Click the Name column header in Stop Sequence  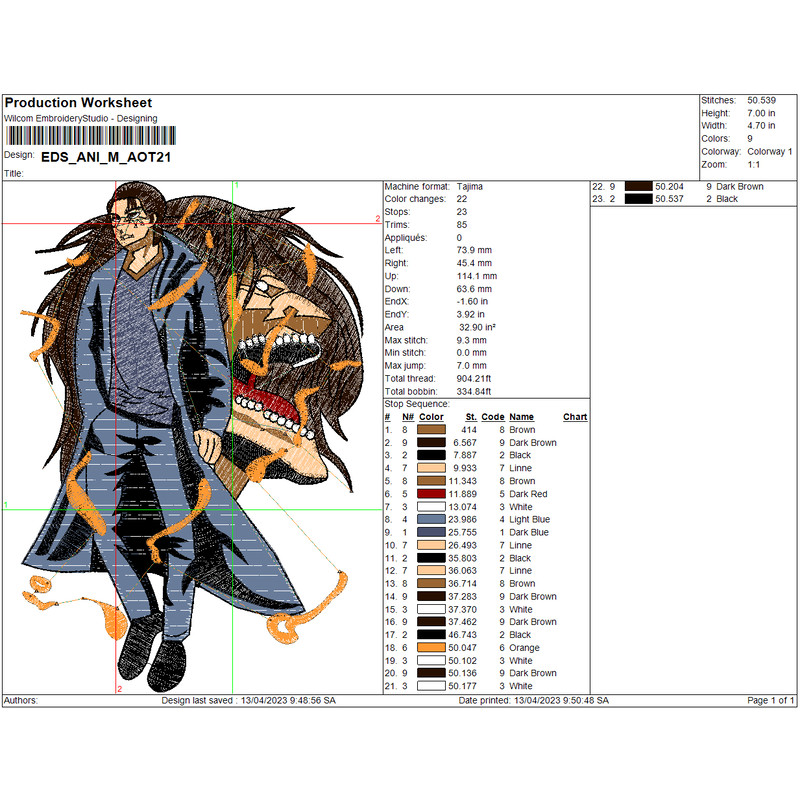click(521, 417)
